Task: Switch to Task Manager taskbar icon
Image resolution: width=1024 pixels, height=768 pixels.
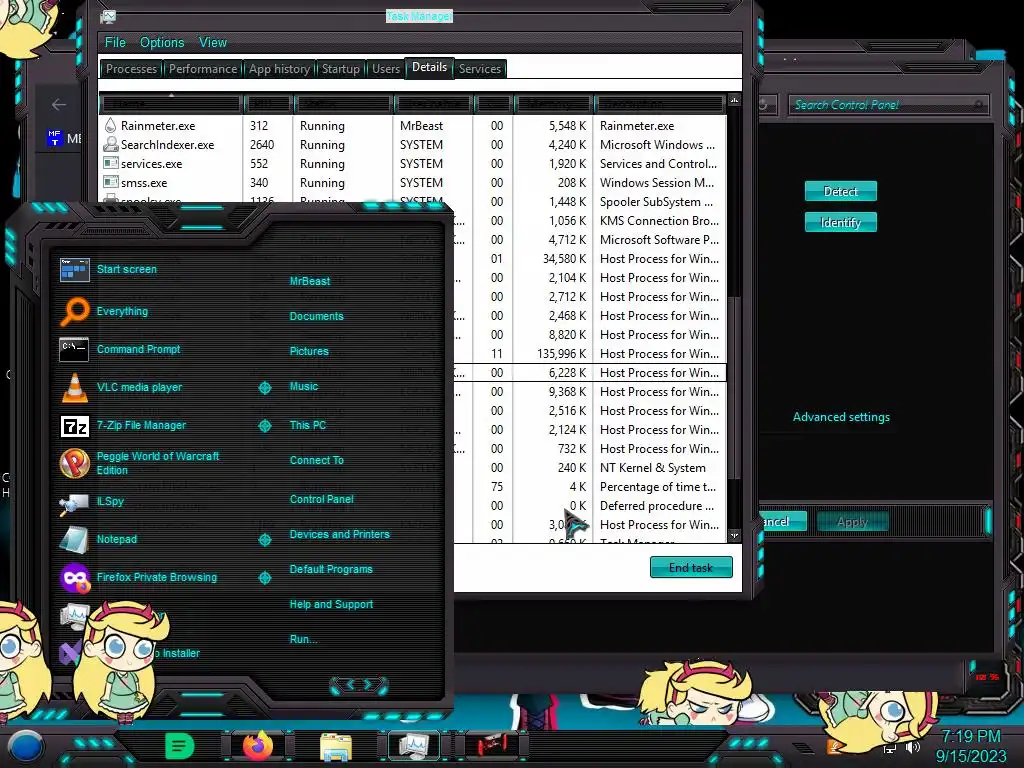Action: 414,745
